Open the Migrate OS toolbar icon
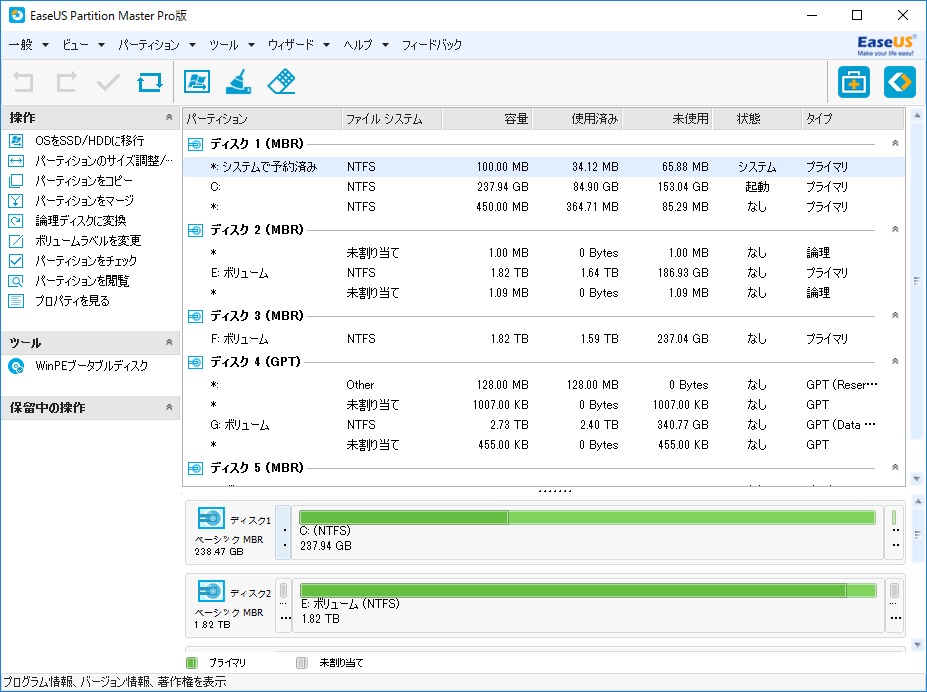The image size is (927, 692). [197, 82]
